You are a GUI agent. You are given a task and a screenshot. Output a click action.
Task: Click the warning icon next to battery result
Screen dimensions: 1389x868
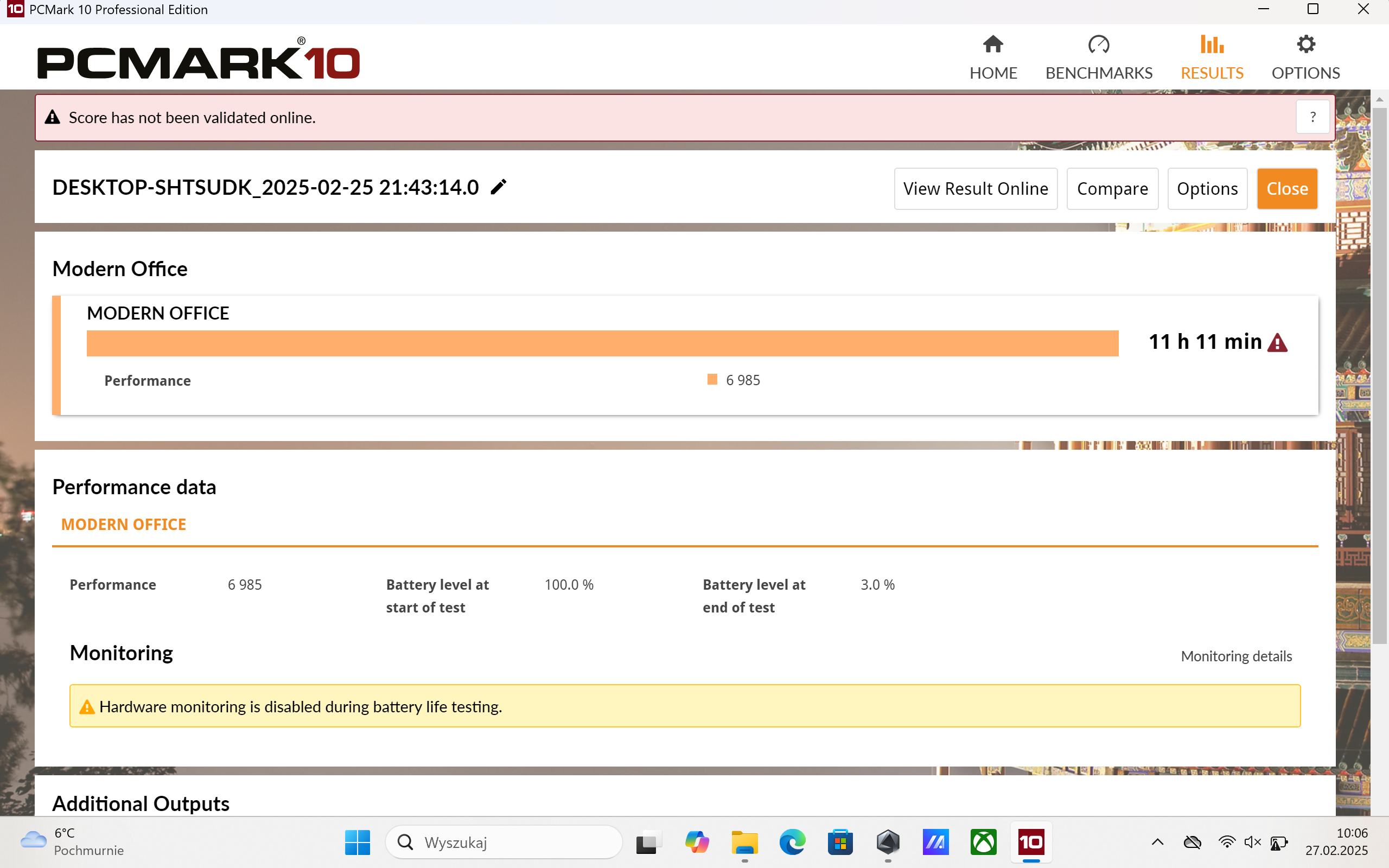(x=1278, y=341)
